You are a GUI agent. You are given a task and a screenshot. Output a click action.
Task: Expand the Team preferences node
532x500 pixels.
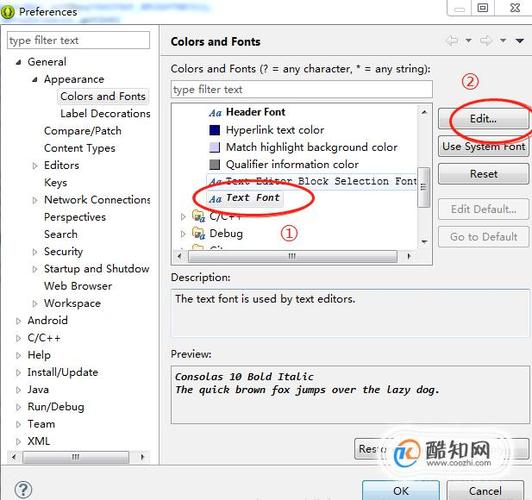click(x=18, y=424)
